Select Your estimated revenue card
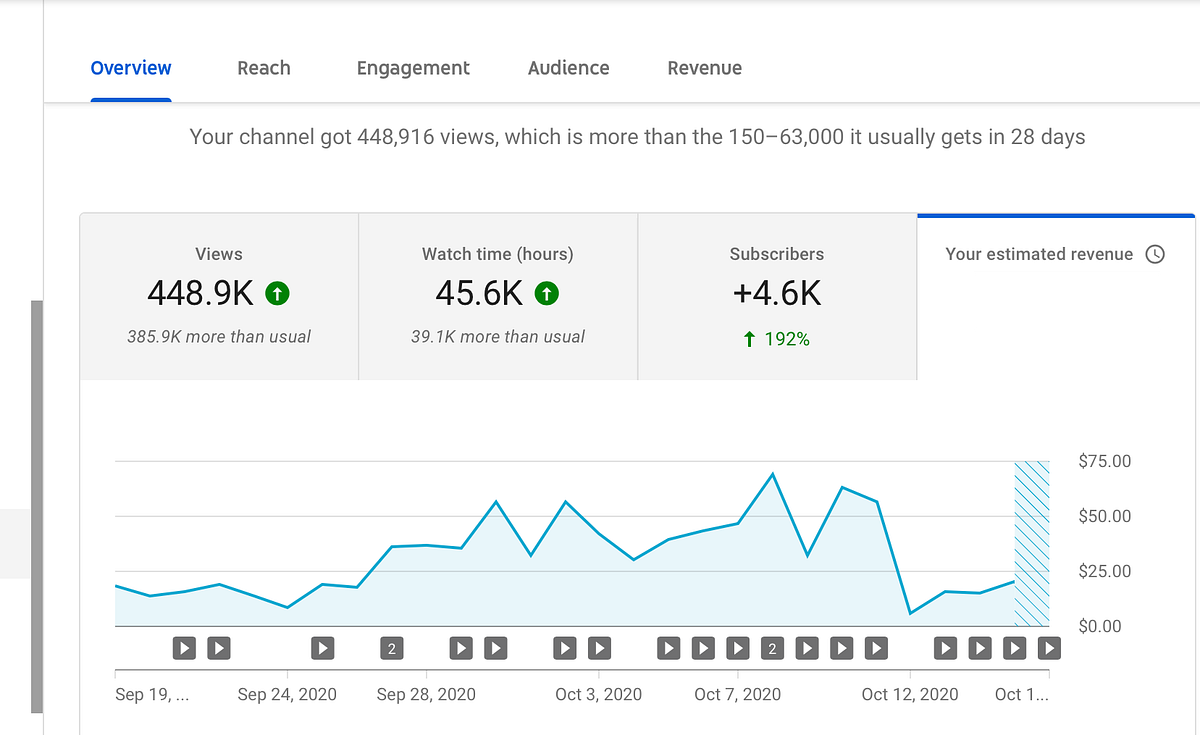1200x735 pixels. (x=1056, y=297)
